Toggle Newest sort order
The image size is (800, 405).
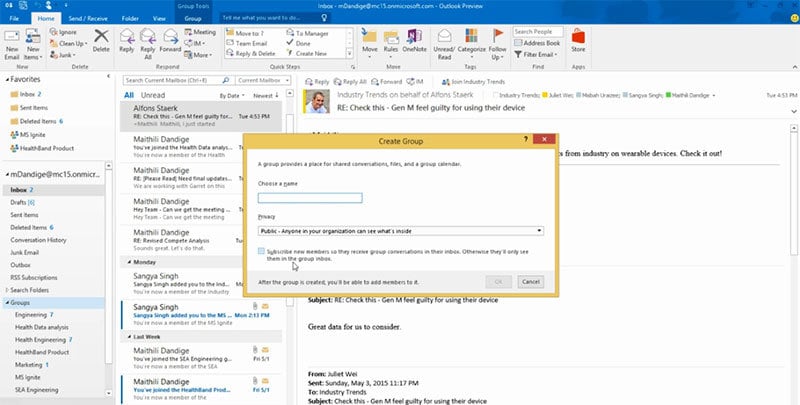tap(266, 95)
